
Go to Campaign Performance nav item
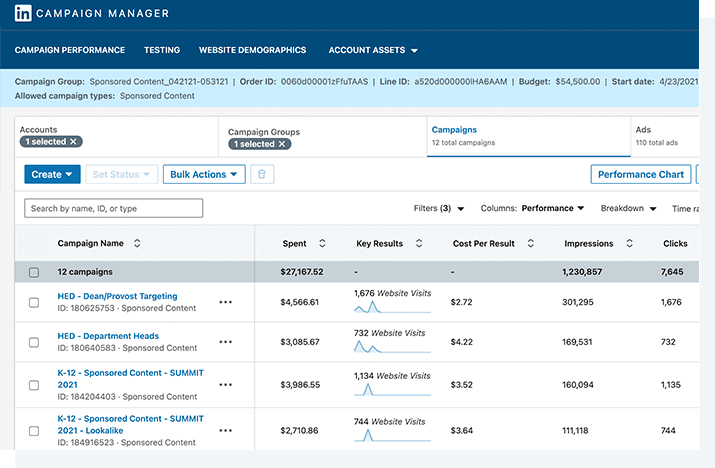(70, 50)
